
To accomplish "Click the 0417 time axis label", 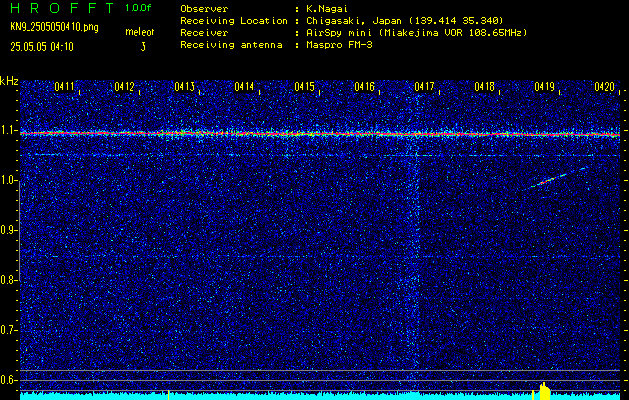I will (424, 87).
